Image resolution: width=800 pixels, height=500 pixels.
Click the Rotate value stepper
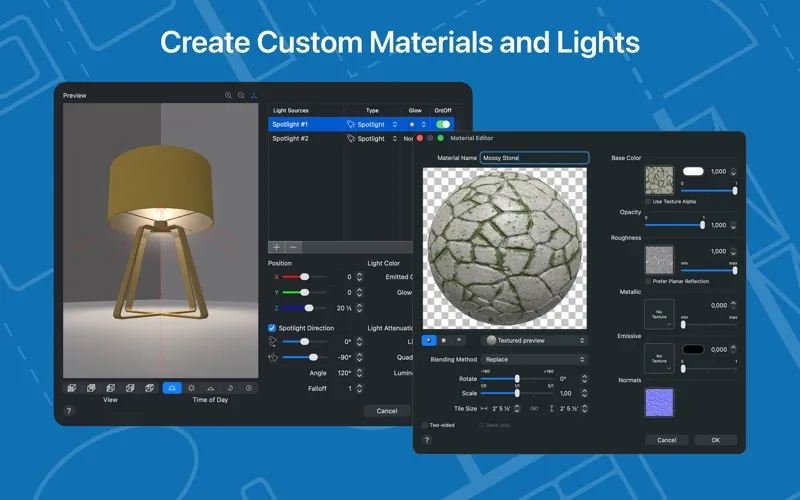(x=584, y=379)
